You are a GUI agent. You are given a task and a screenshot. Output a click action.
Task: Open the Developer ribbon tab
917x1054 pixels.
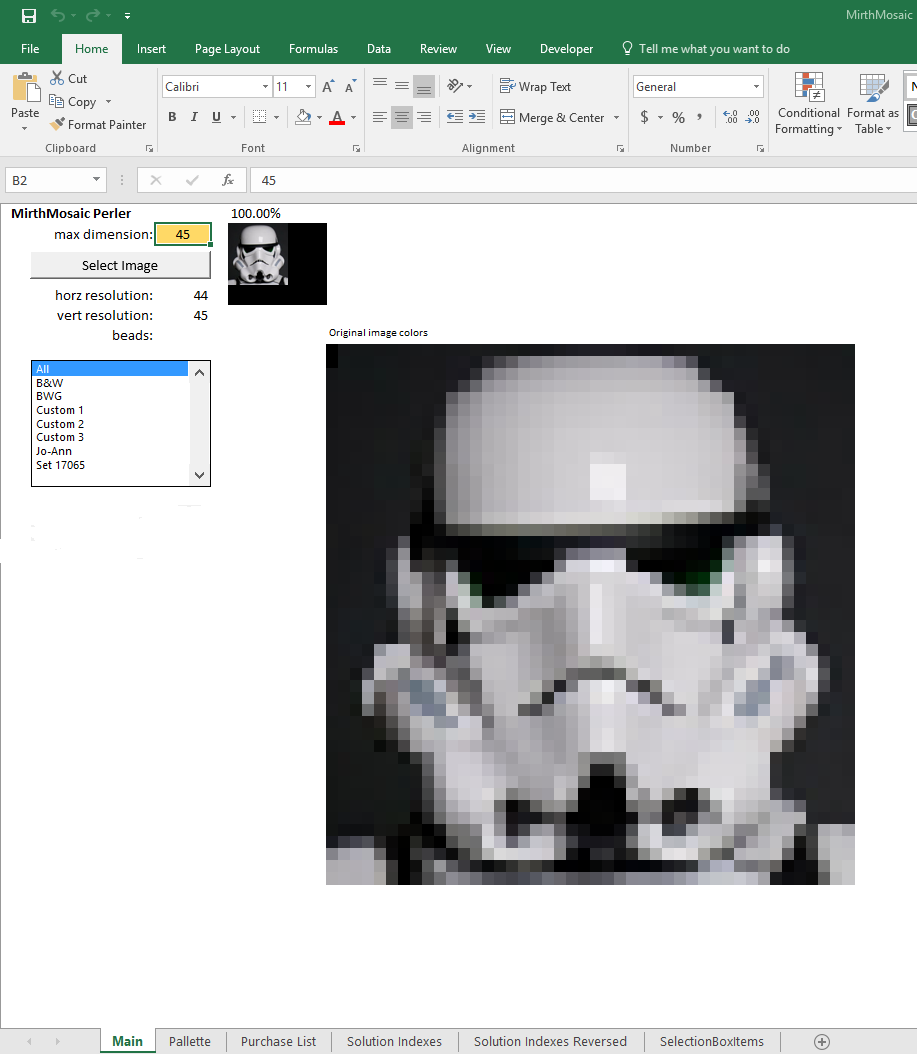tap(566, 48)
